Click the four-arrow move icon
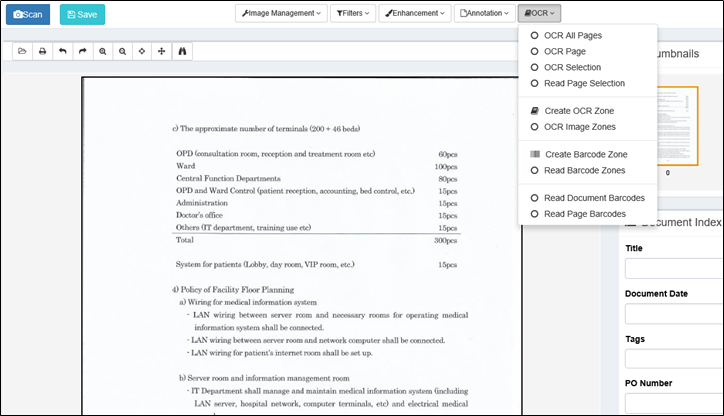 pyautogui.click(x=162, y=51)
